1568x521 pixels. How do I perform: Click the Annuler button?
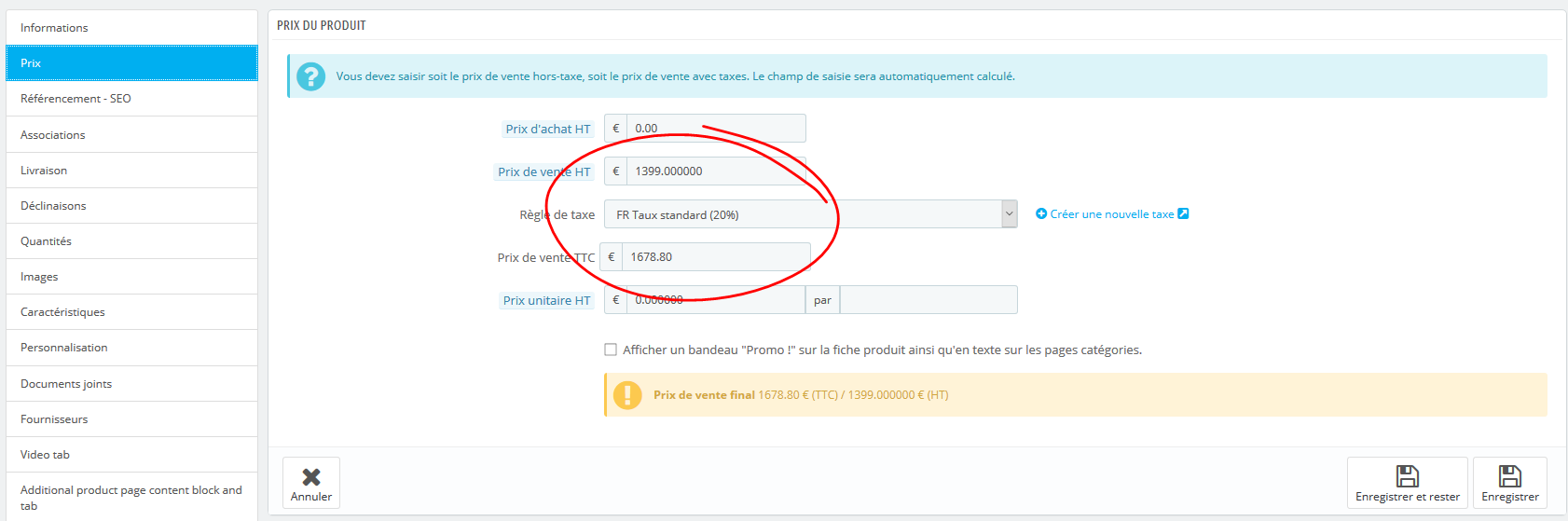coord(311,483)
